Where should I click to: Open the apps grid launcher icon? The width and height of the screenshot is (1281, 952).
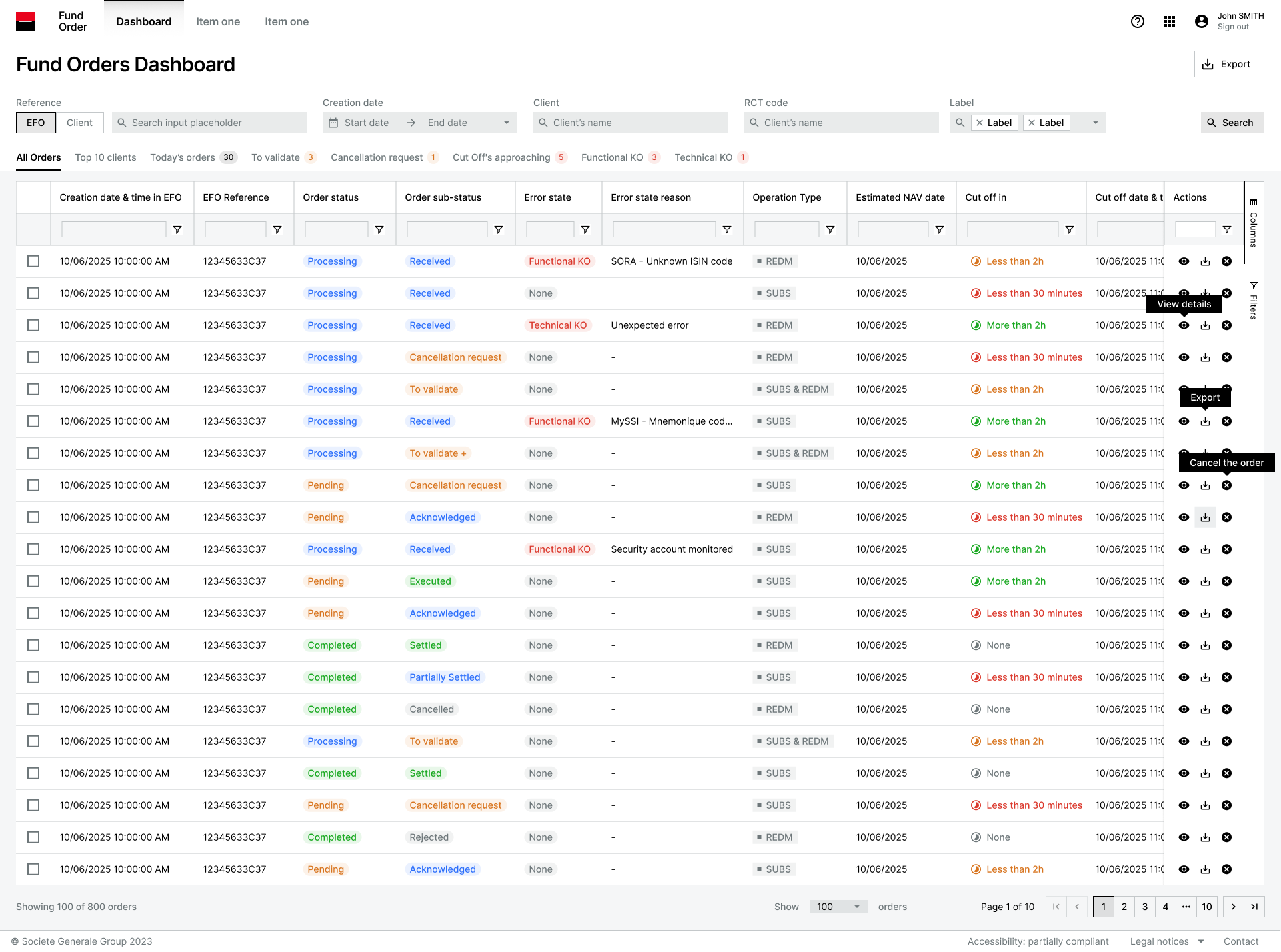(1170, 21)
